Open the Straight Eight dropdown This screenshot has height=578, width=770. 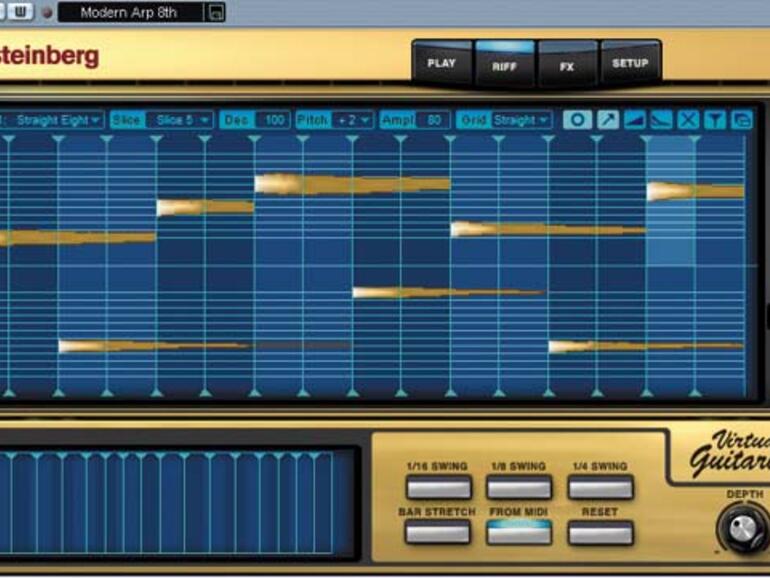[59, 120]
